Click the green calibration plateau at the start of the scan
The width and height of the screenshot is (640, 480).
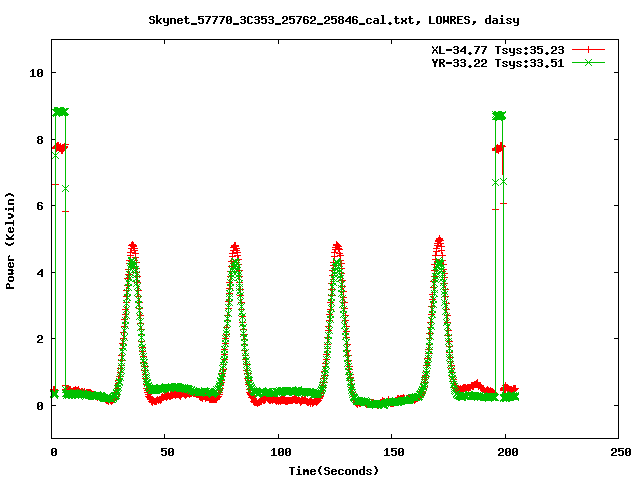[x=61, y=112]
